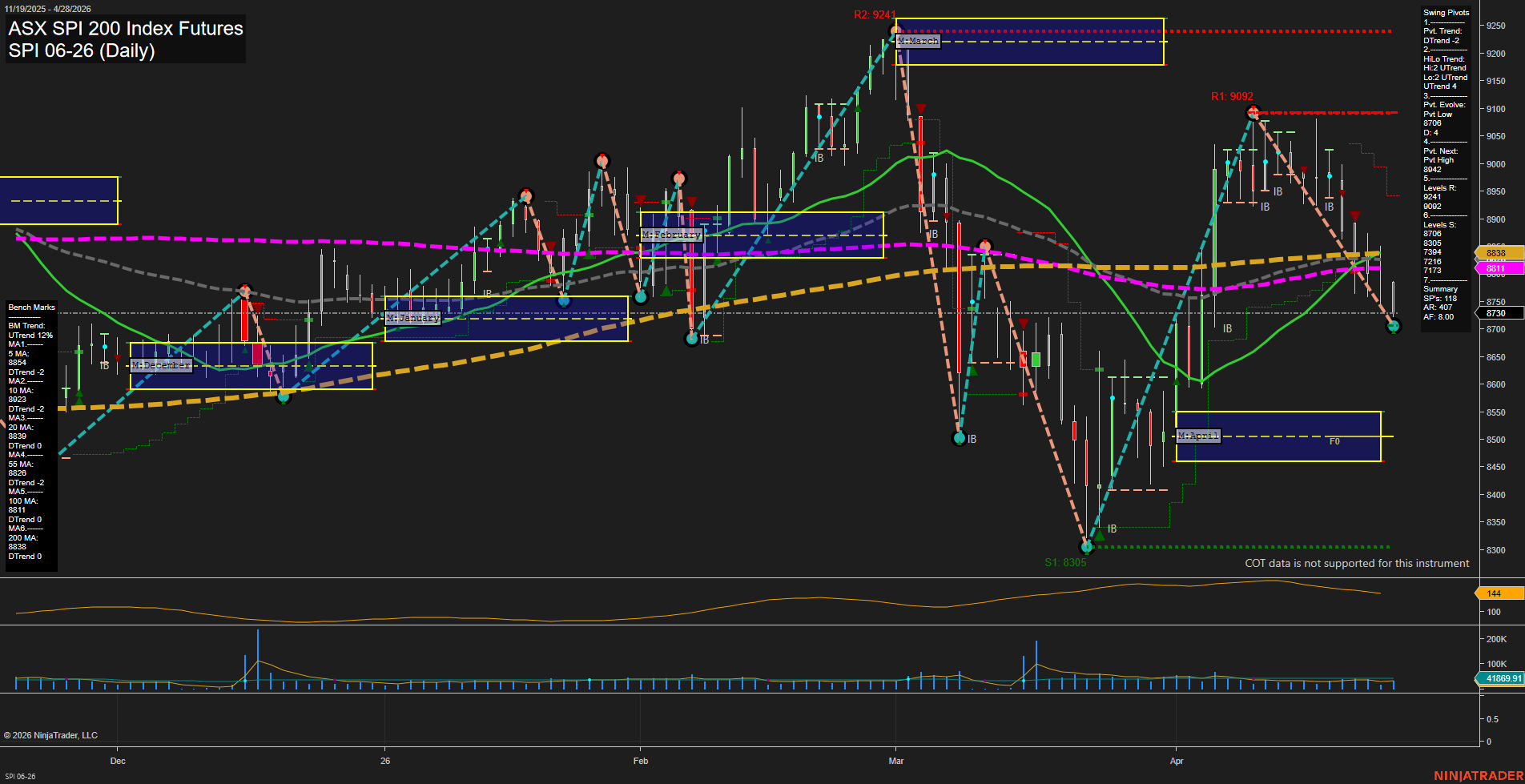Click the M:March monthly level label
This screenshot has height=784, width=1525.
918,41
